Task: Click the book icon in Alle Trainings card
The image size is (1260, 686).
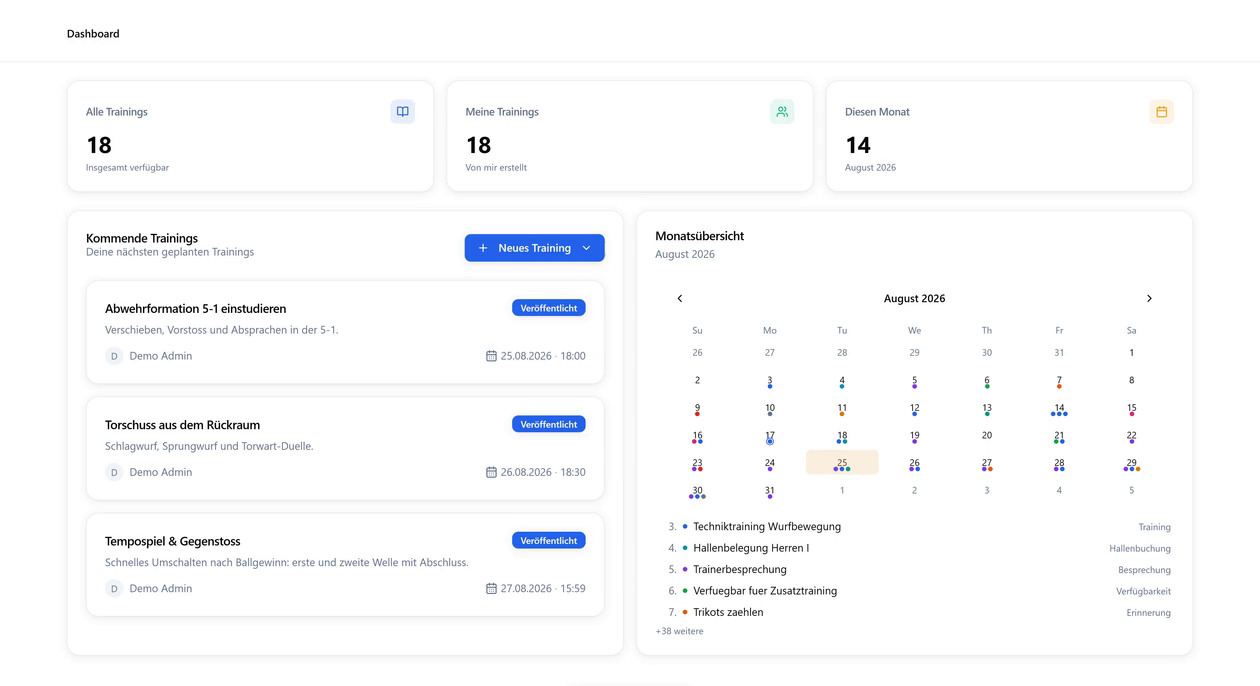Action: [x=403, y=112]
